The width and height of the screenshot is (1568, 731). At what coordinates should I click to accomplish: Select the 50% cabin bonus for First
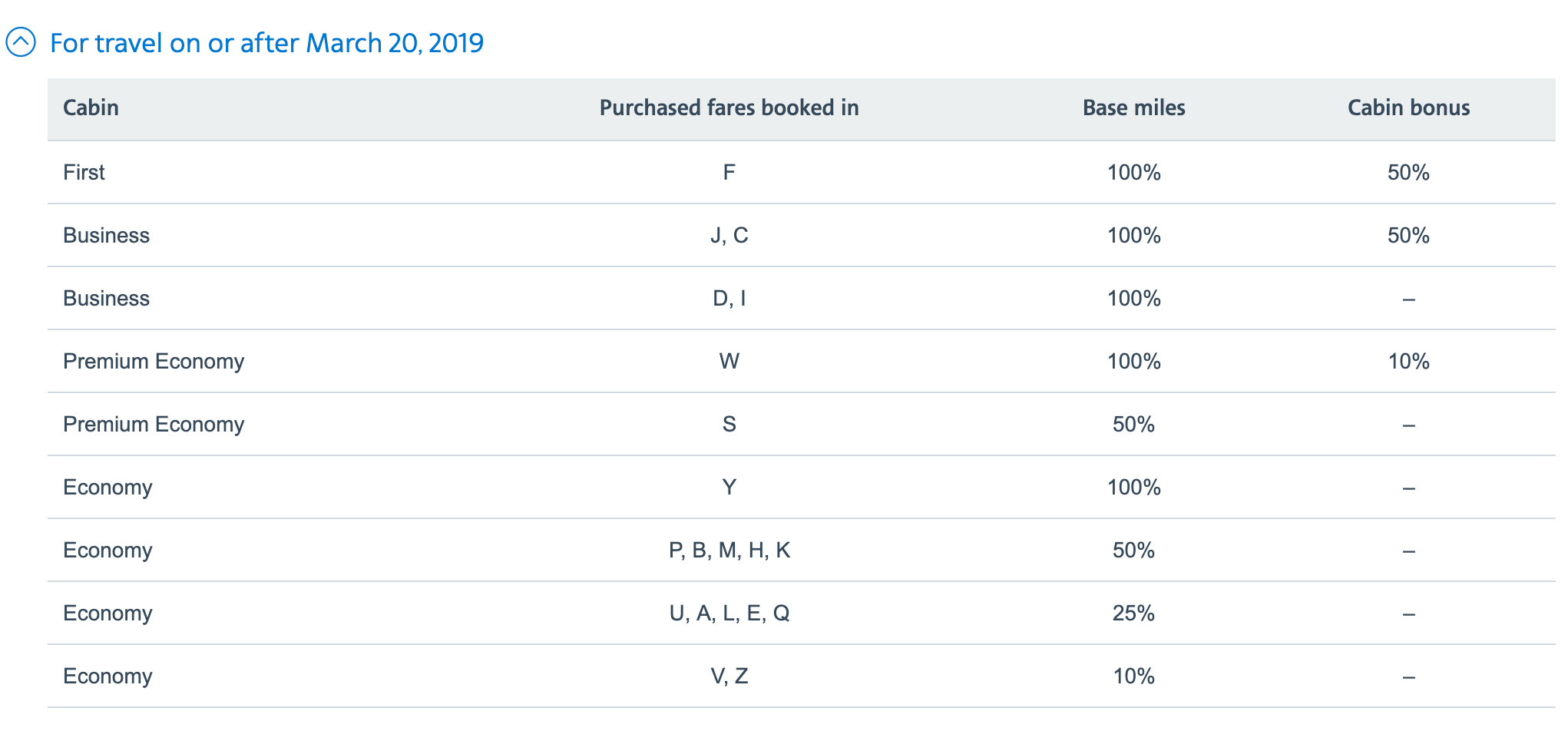coord(1408,172)
